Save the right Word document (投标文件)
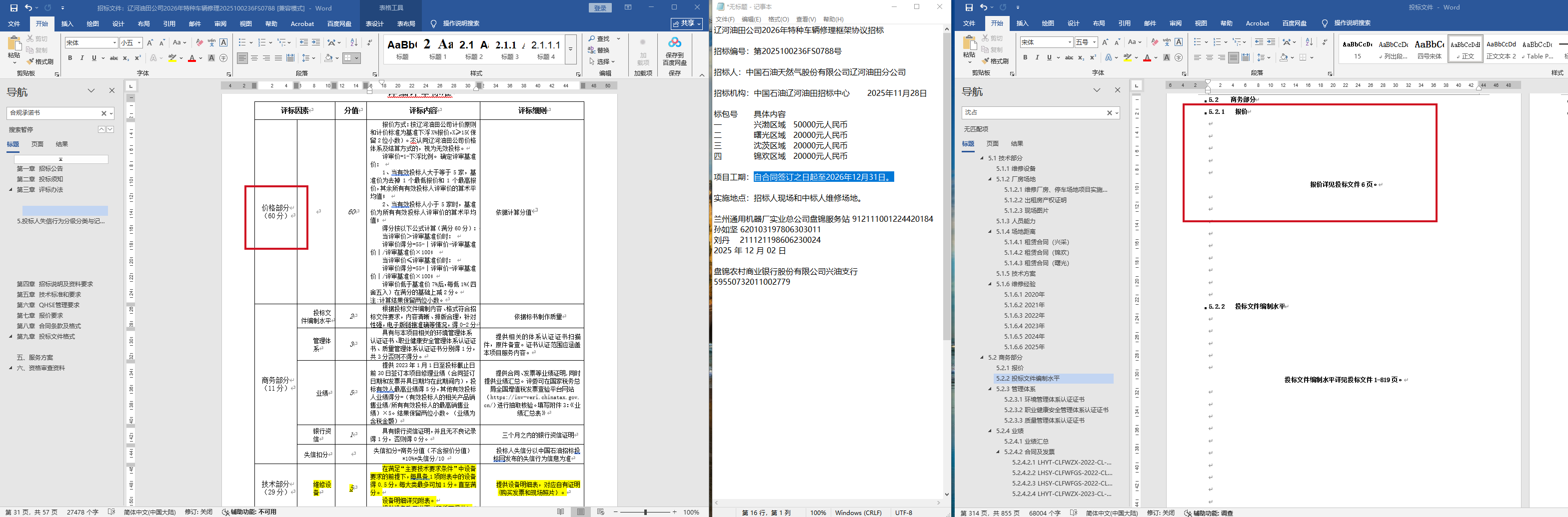 (x=969, y=8)
